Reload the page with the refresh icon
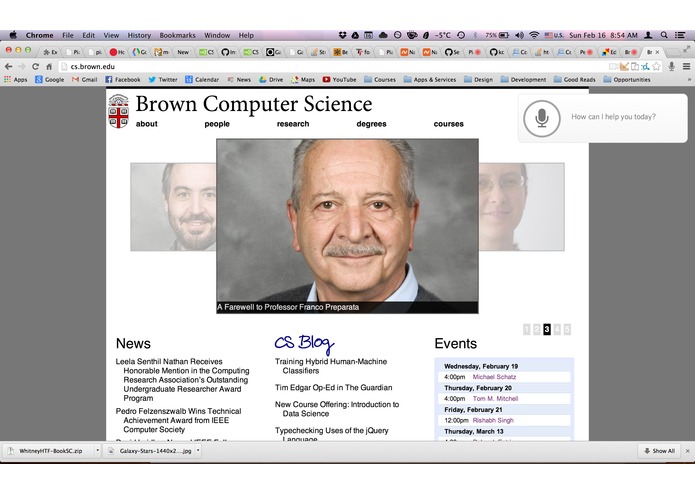Screen dimensions: 695x494 pos(35,66)
